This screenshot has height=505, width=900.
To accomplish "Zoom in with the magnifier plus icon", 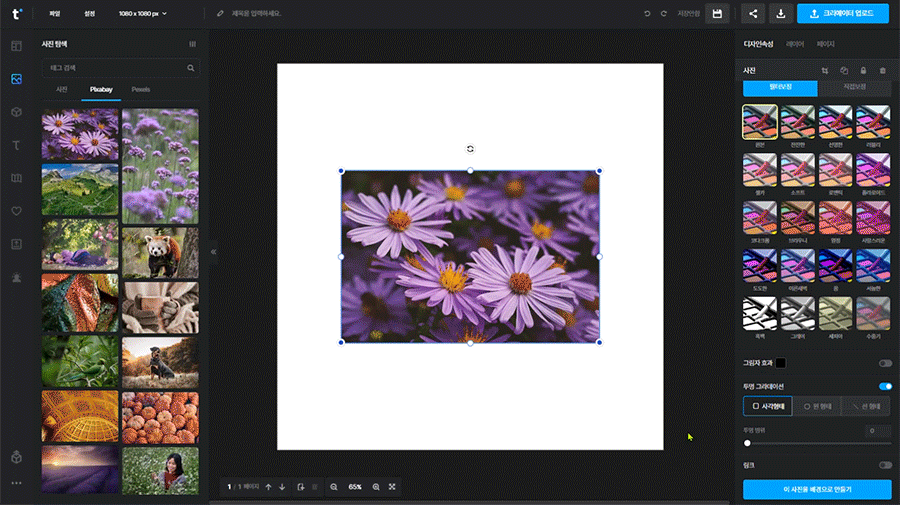I will point(376,487).
